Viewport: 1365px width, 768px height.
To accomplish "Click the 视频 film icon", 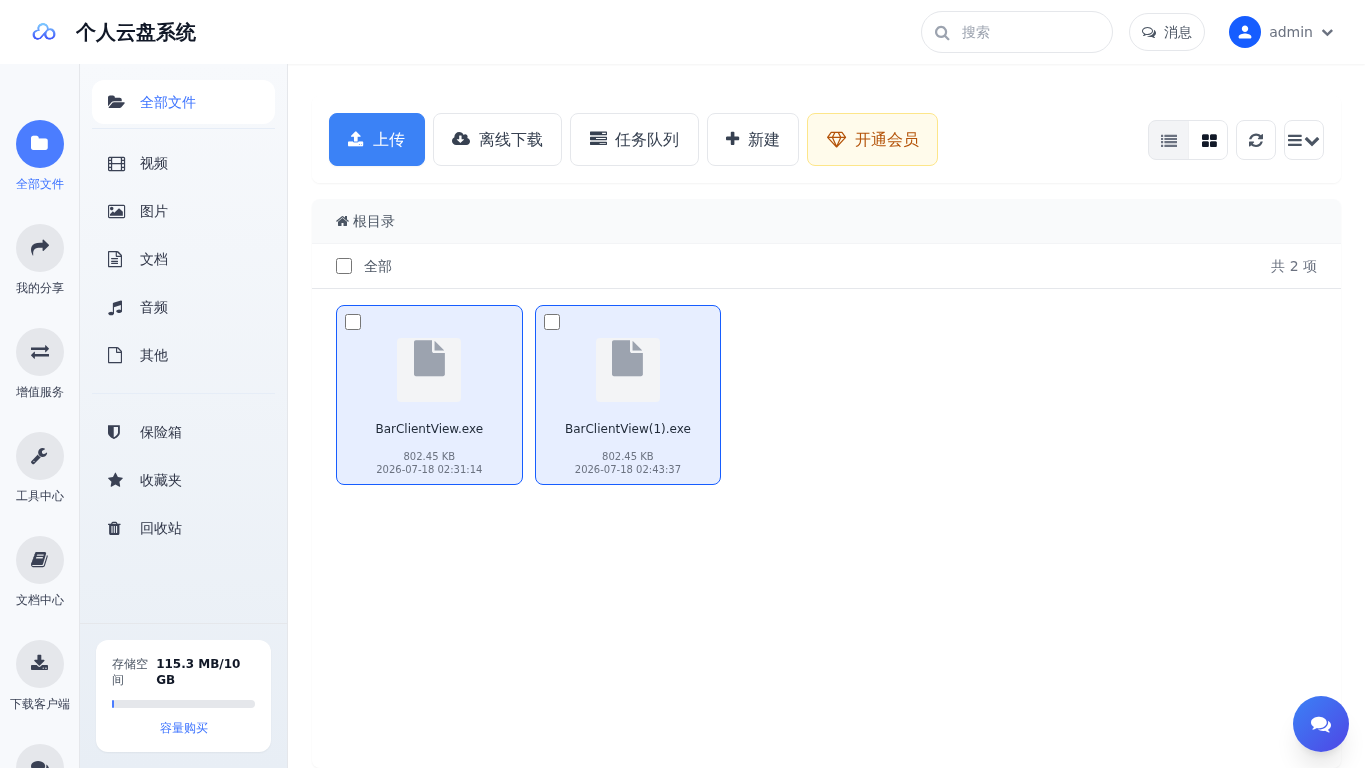I will coord(116,164).
